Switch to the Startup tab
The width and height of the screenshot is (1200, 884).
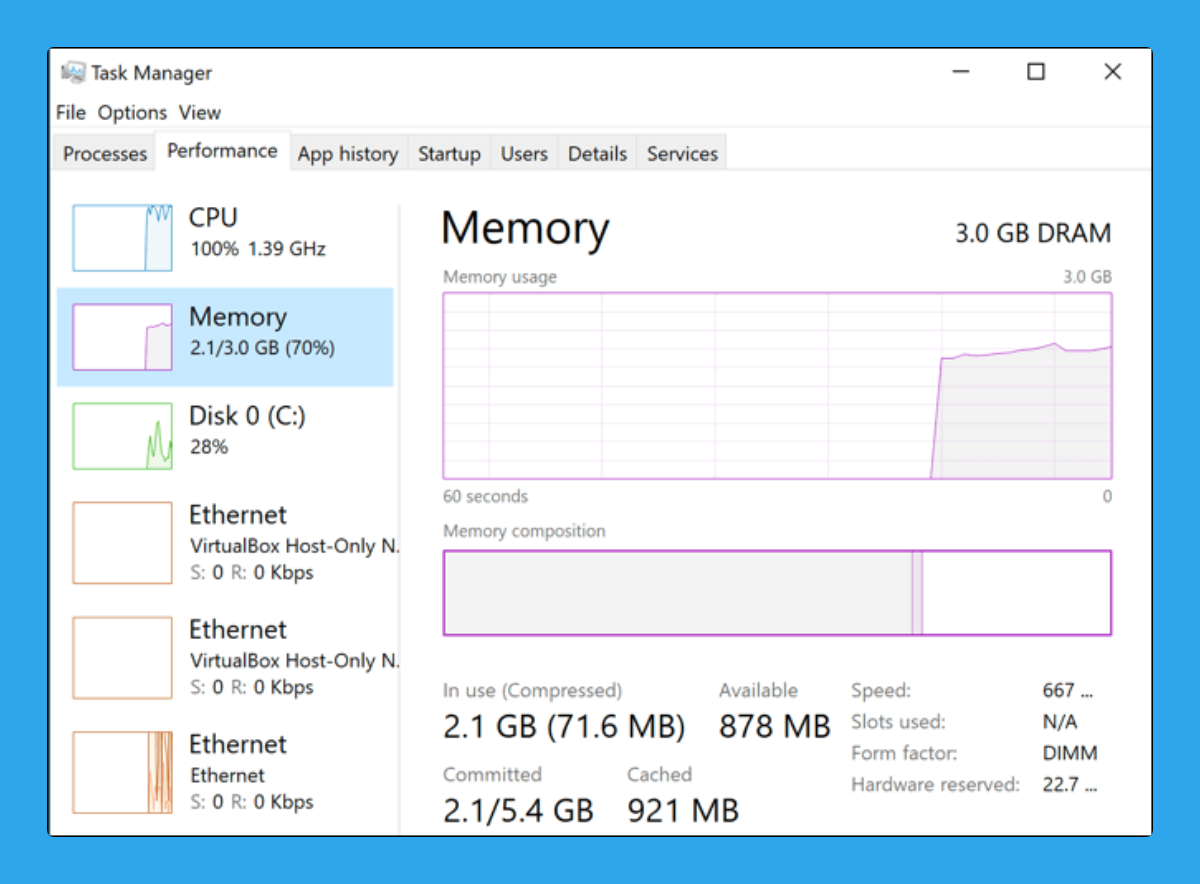[449, 154]
